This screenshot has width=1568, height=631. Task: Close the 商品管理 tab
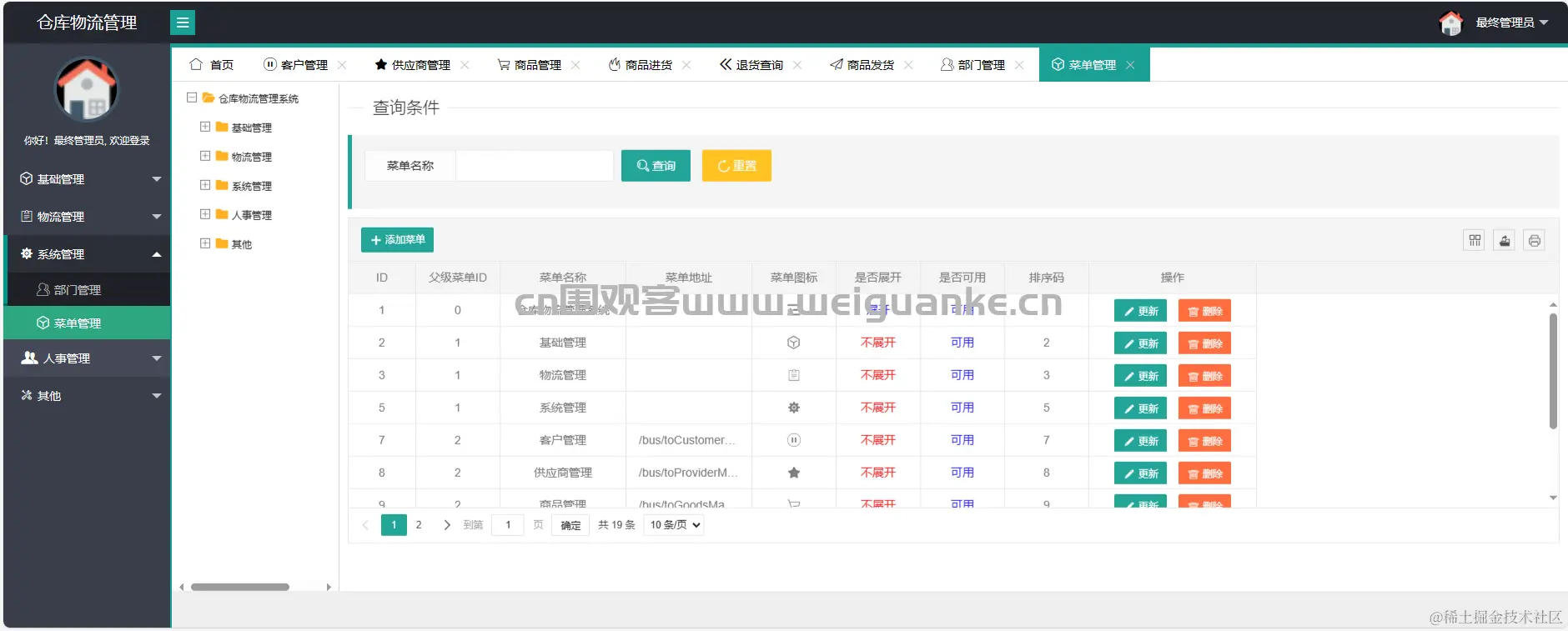pyautogui.click(x=575, y=65)
